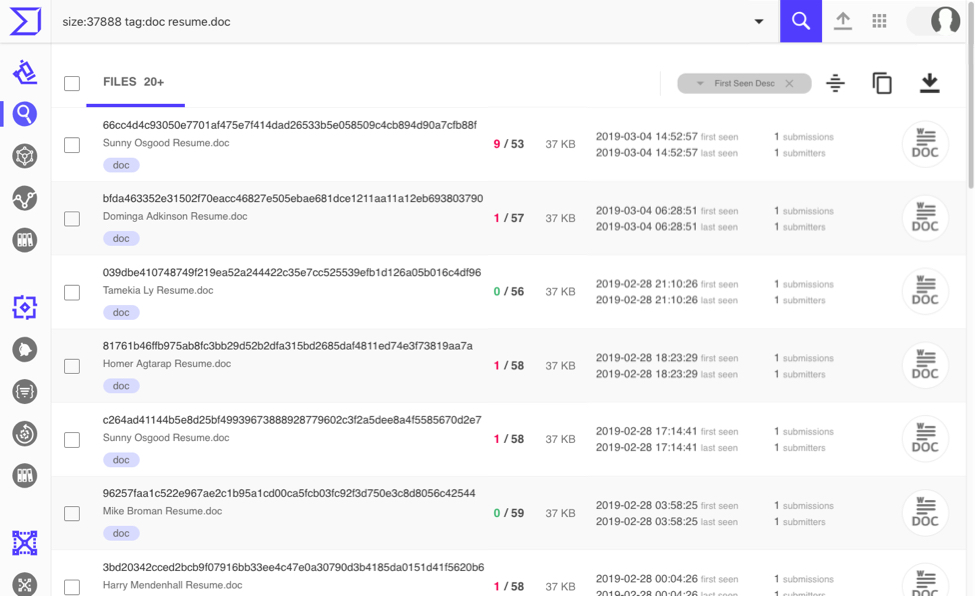This screenshot has height=596, width=975.
Task: Open hash c264ad41144b5e8d… file report
Action: [292, 420]
